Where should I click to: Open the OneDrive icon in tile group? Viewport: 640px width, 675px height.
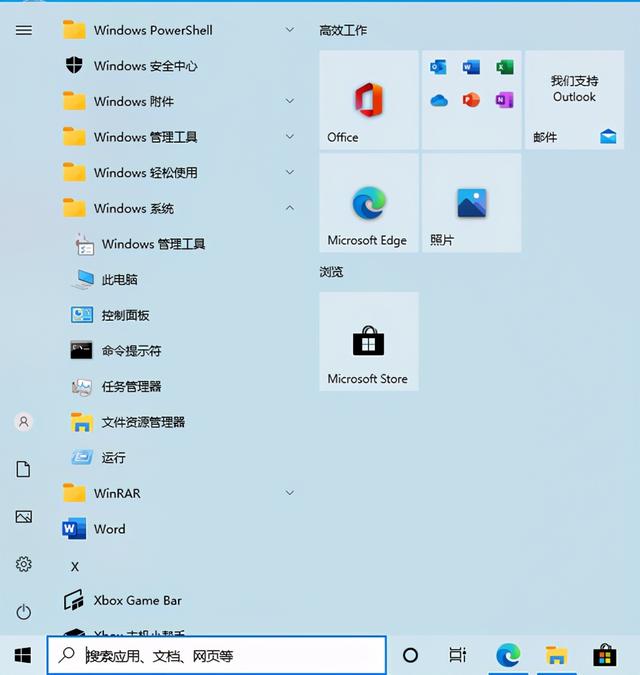click(439, 100)
